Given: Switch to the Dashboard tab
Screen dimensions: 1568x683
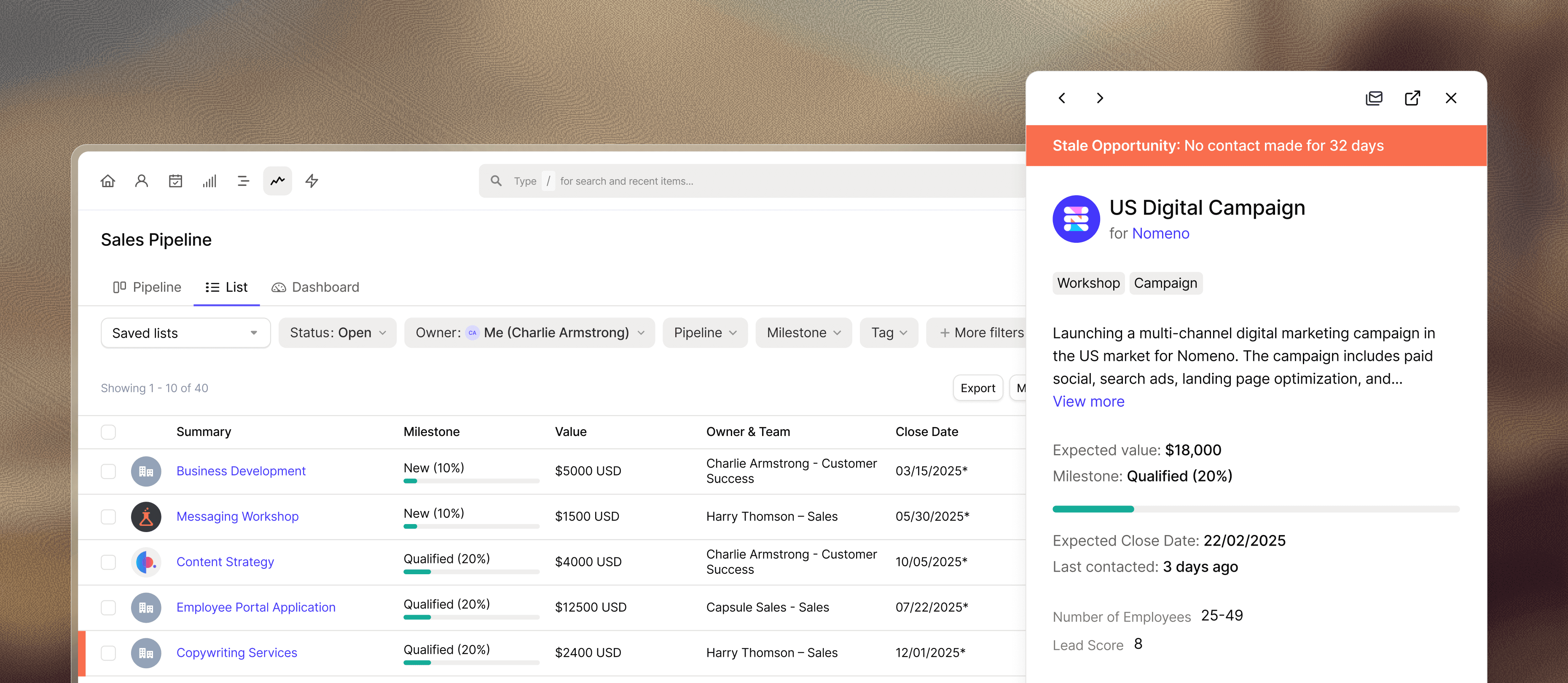Looking at the screenshot, I should [x=315, y=287].
